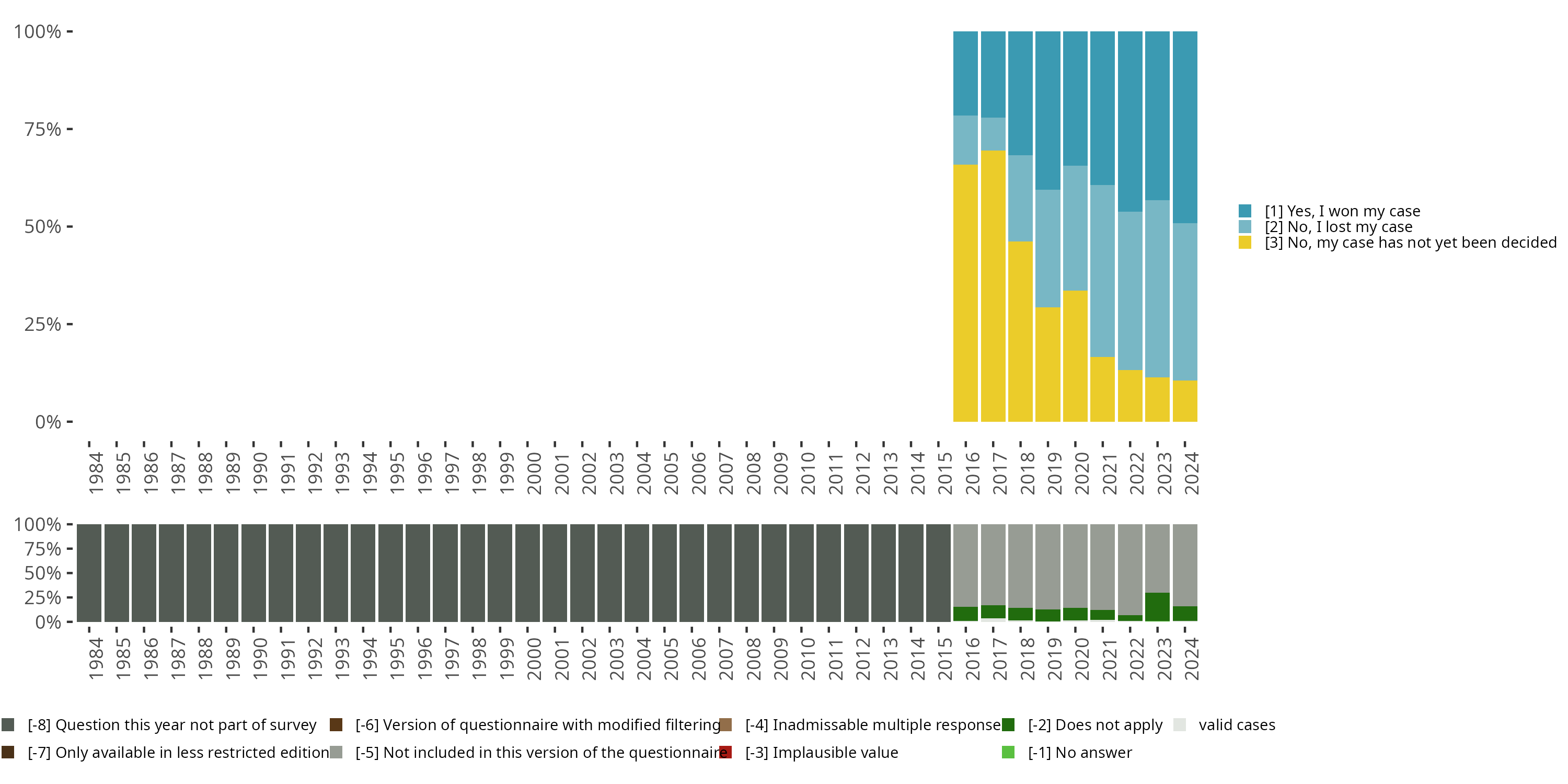
Task: Click the dark blue segment of the 2022 bar
Action: coord(1129,122)
